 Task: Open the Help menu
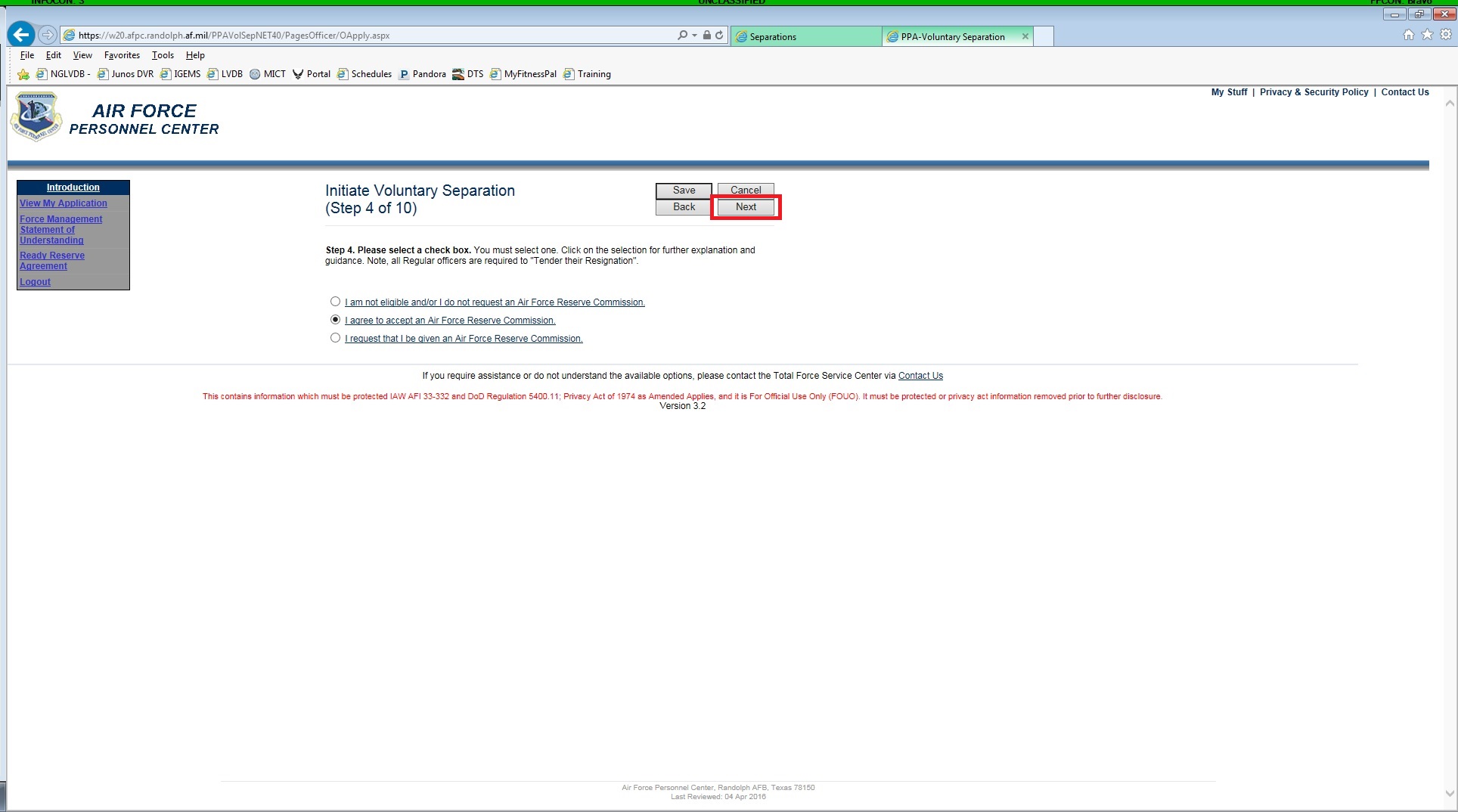coord(195,55)
